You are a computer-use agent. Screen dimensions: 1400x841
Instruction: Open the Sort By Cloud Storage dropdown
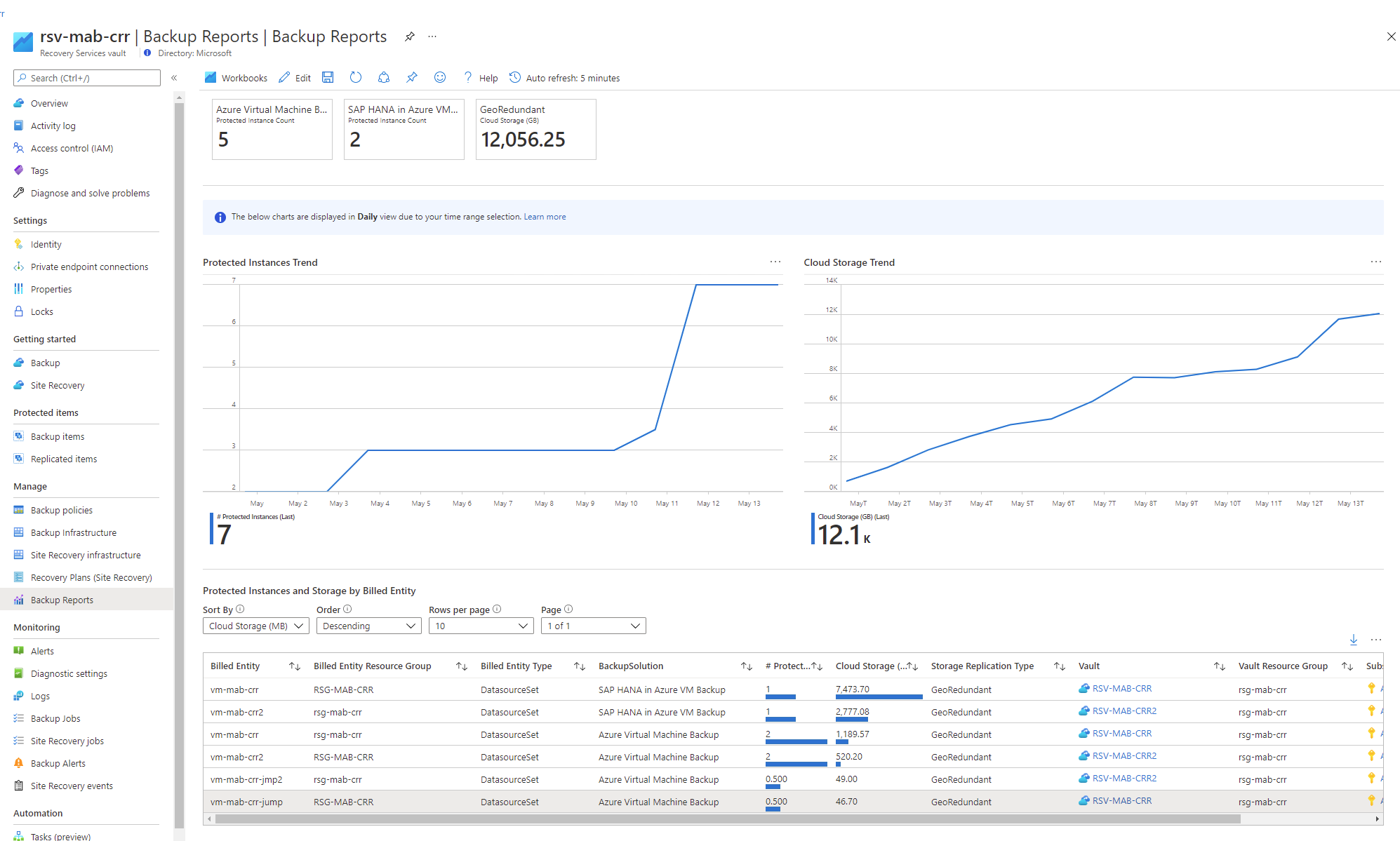click(x=254, y=625)
